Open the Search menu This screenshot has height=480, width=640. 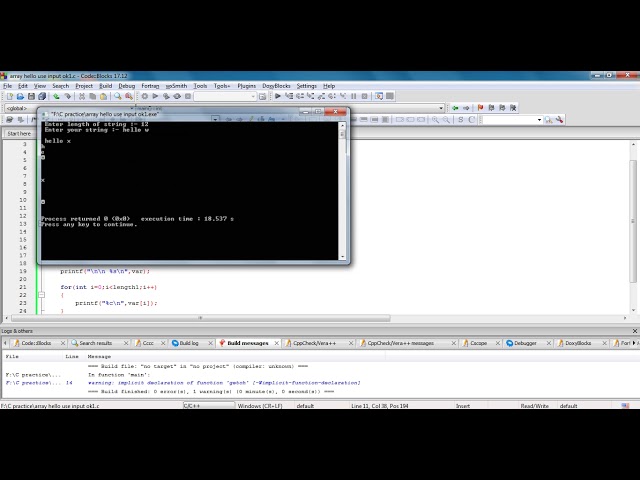click(60, 86)
